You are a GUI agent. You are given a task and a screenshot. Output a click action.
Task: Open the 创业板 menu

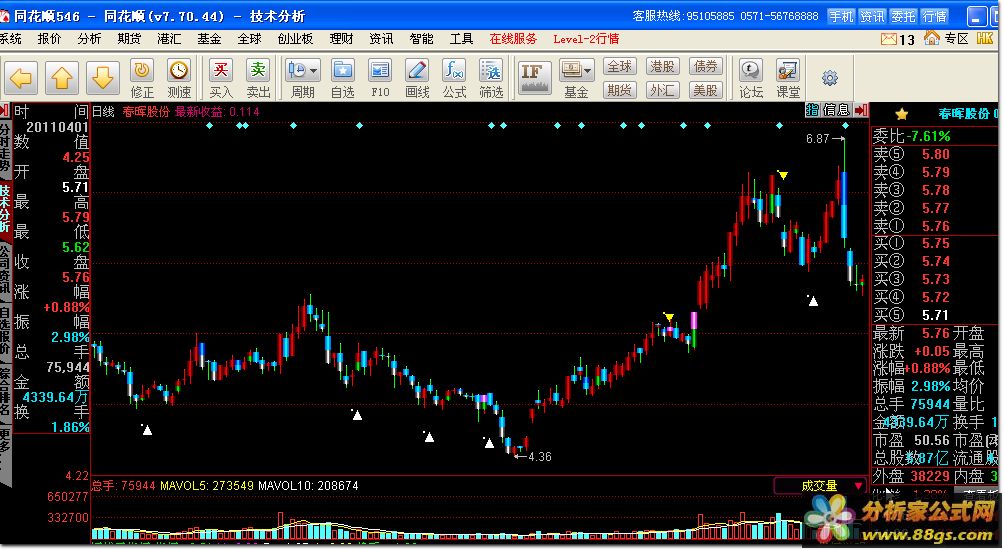coord(295,39)
